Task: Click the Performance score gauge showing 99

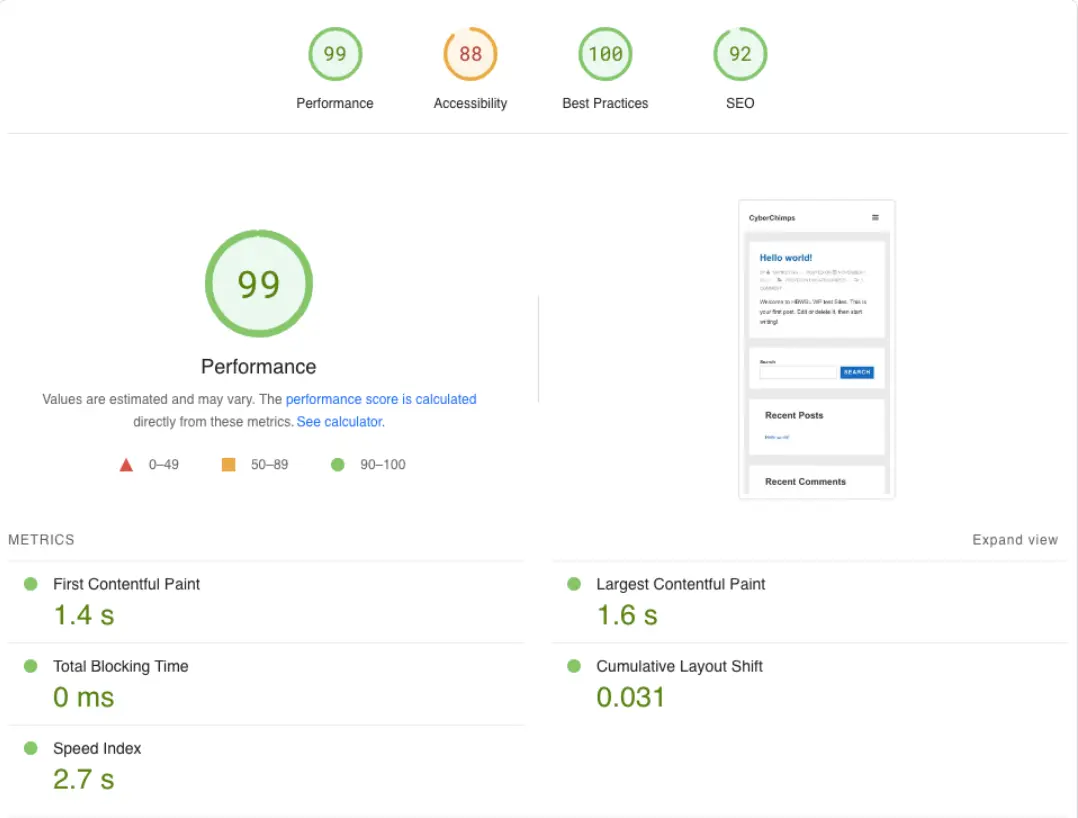Action: tap(335, 54)
